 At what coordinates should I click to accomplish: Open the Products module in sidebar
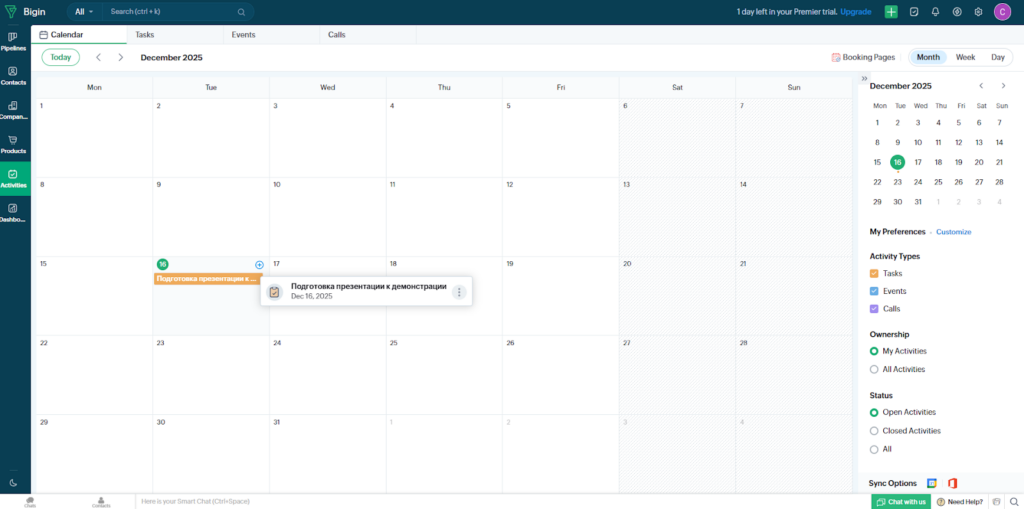point(13,144)
